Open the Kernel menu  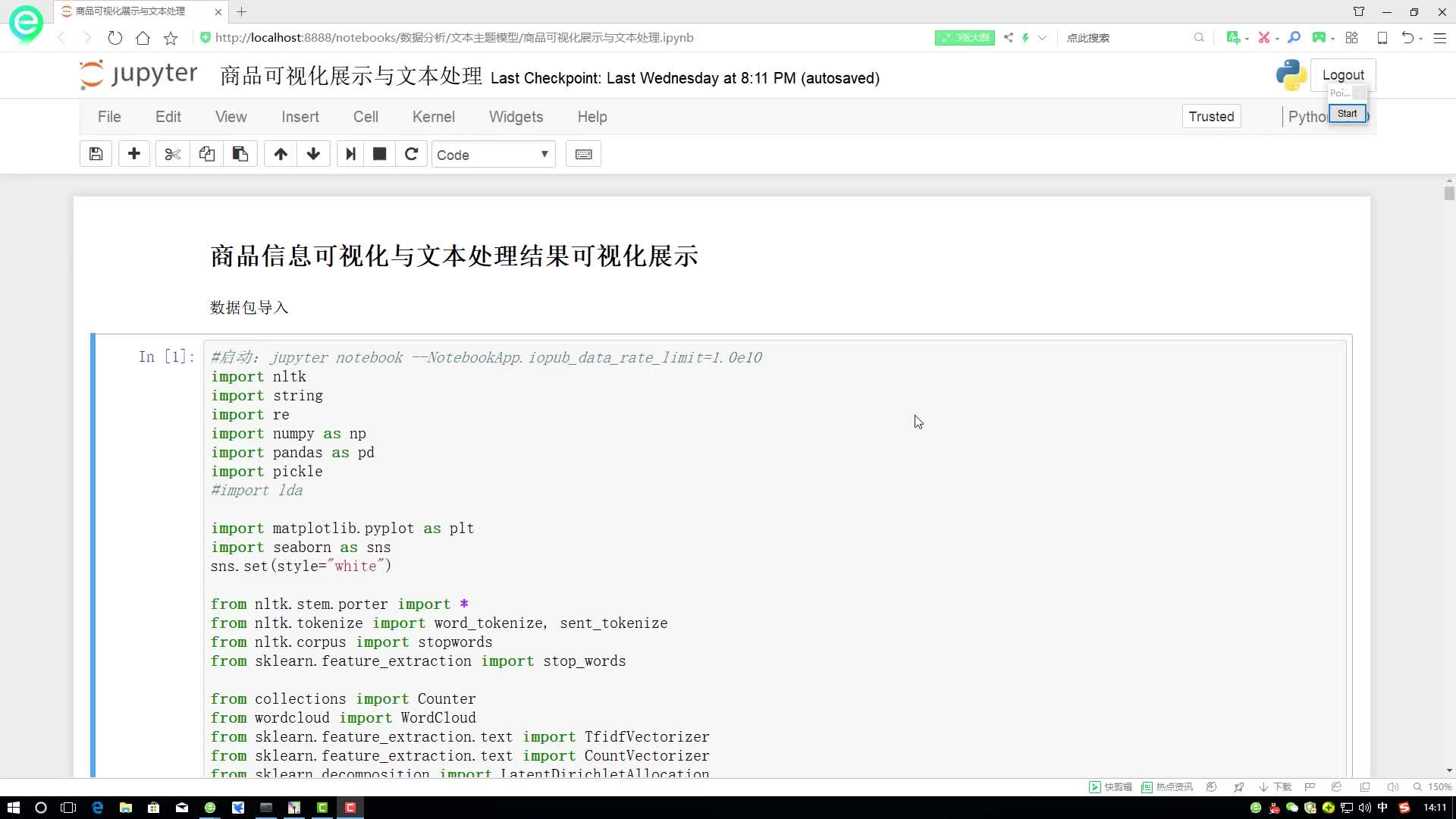(x=434, y=117)
